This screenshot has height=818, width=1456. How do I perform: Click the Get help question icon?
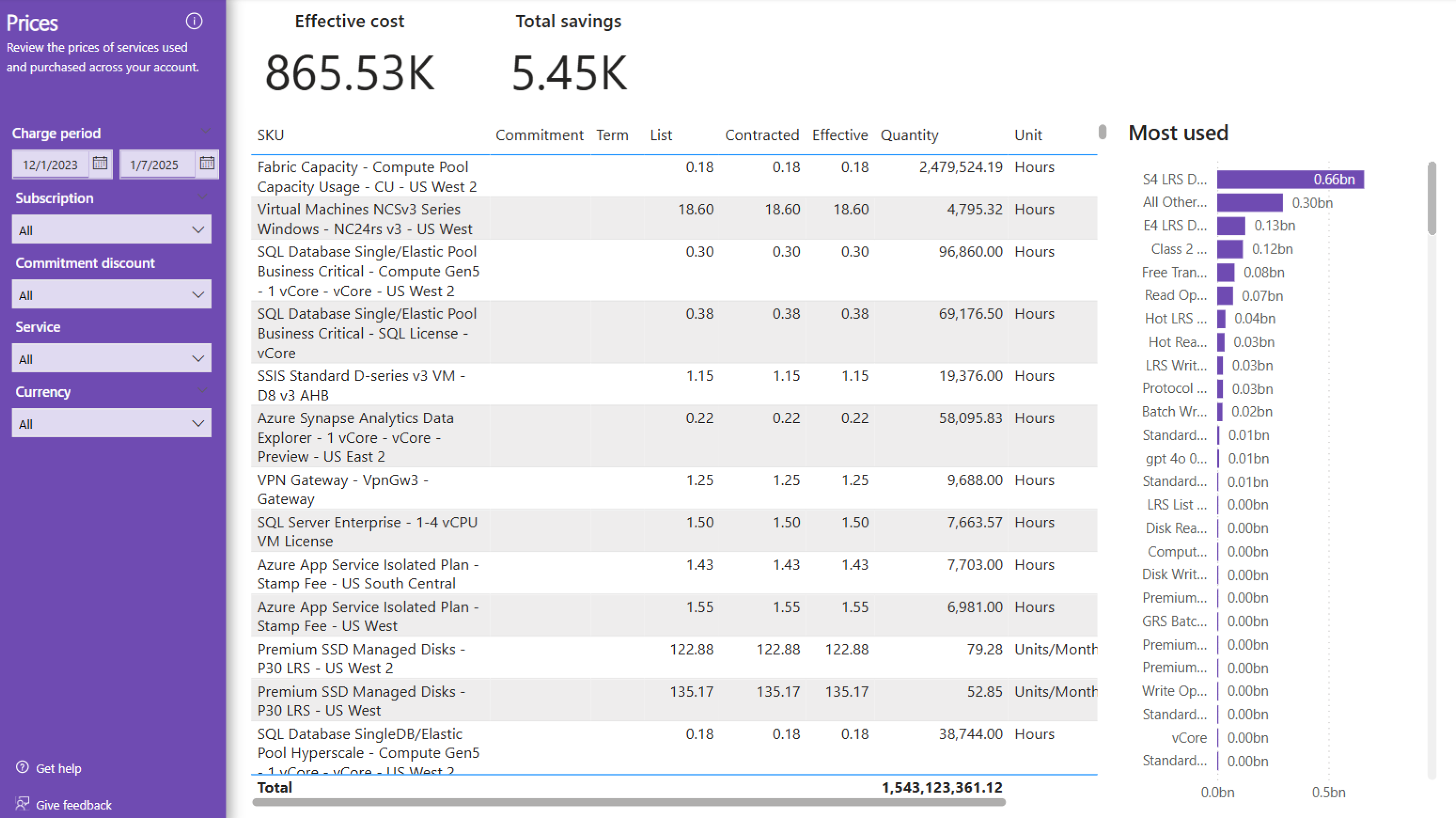tap(22, 767)
